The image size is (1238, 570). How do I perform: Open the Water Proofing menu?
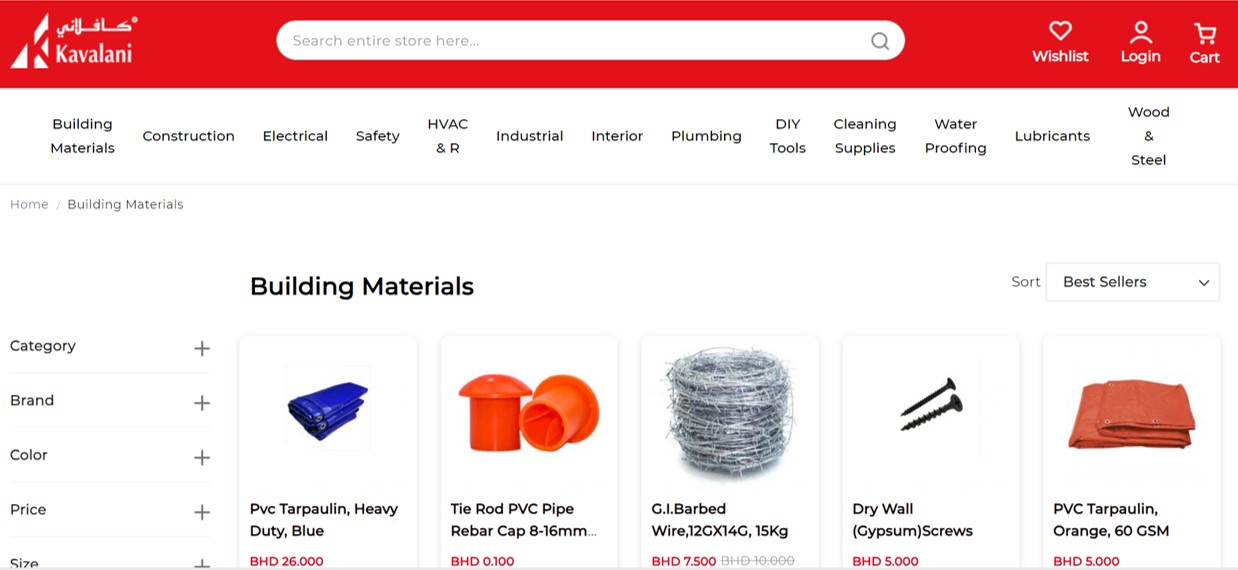[x=955, y=136]
